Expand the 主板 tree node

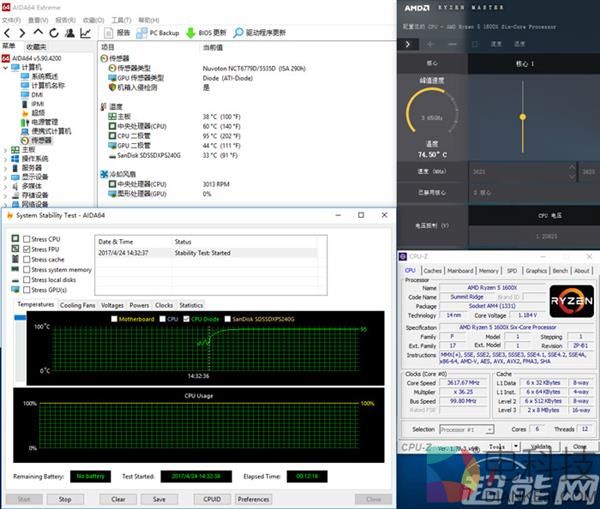[x=5, y=150]
